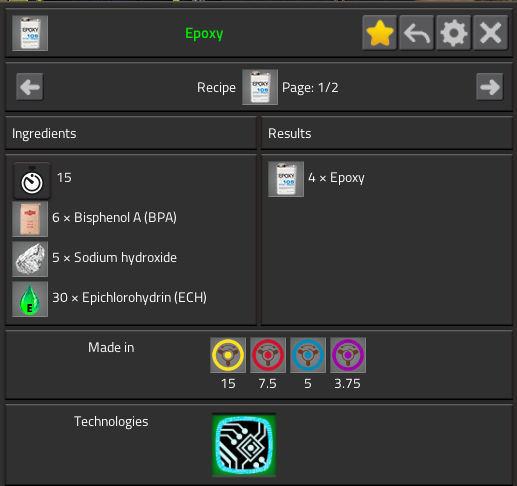Click the Epoxy item icon in header
The width and height of the screenshot is (517, 486).
click(30, 33)
